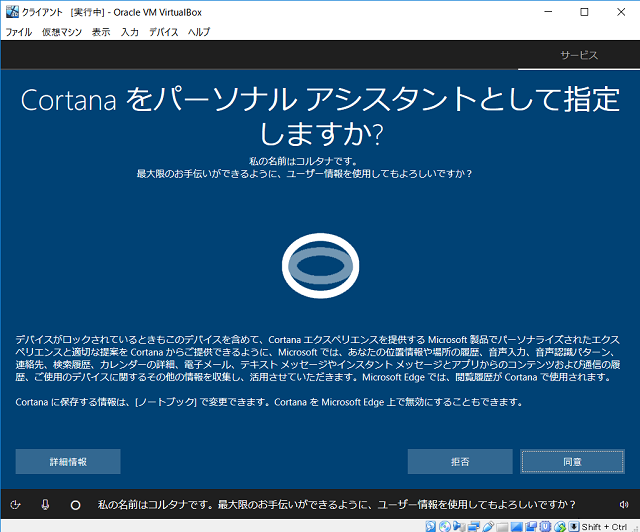
Task: Click the Cortana circle icon in bottom bar
Action: point(76,505)
